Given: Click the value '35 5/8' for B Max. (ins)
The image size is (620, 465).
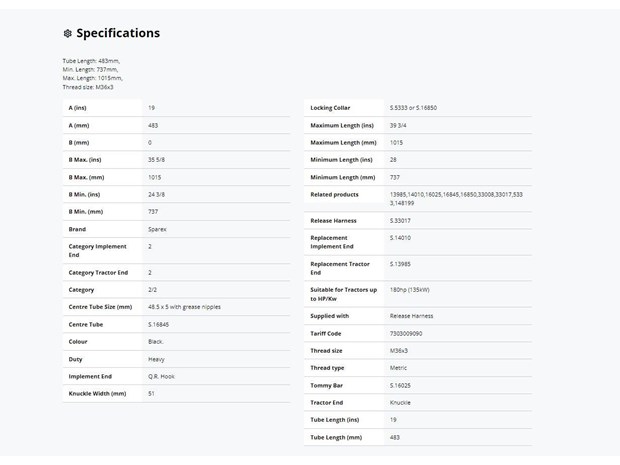Looking at the screenshot, I should (157, 160).
